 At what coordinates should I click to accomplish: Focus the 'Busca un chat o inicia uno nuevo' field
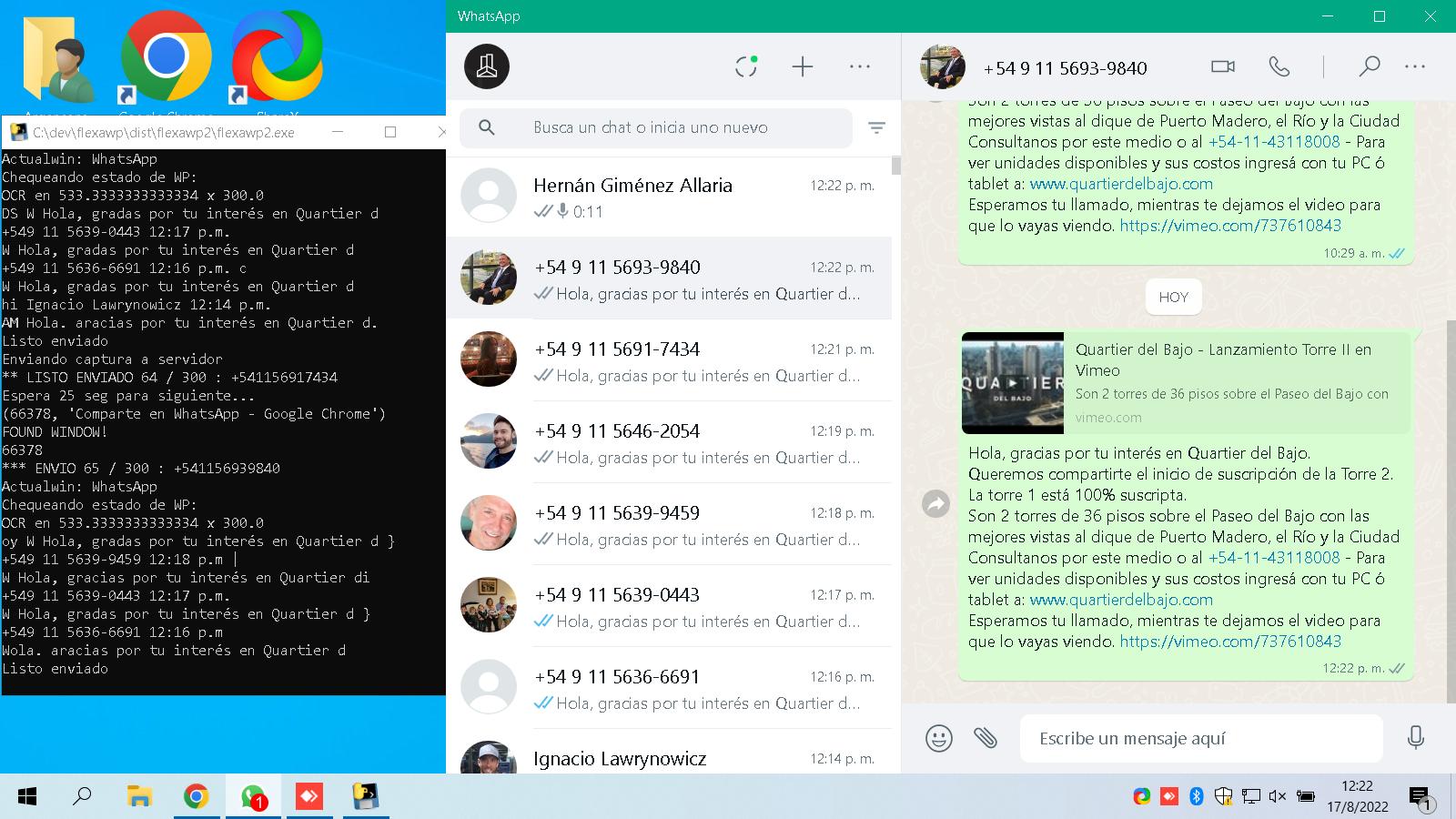tap(656, 128)
